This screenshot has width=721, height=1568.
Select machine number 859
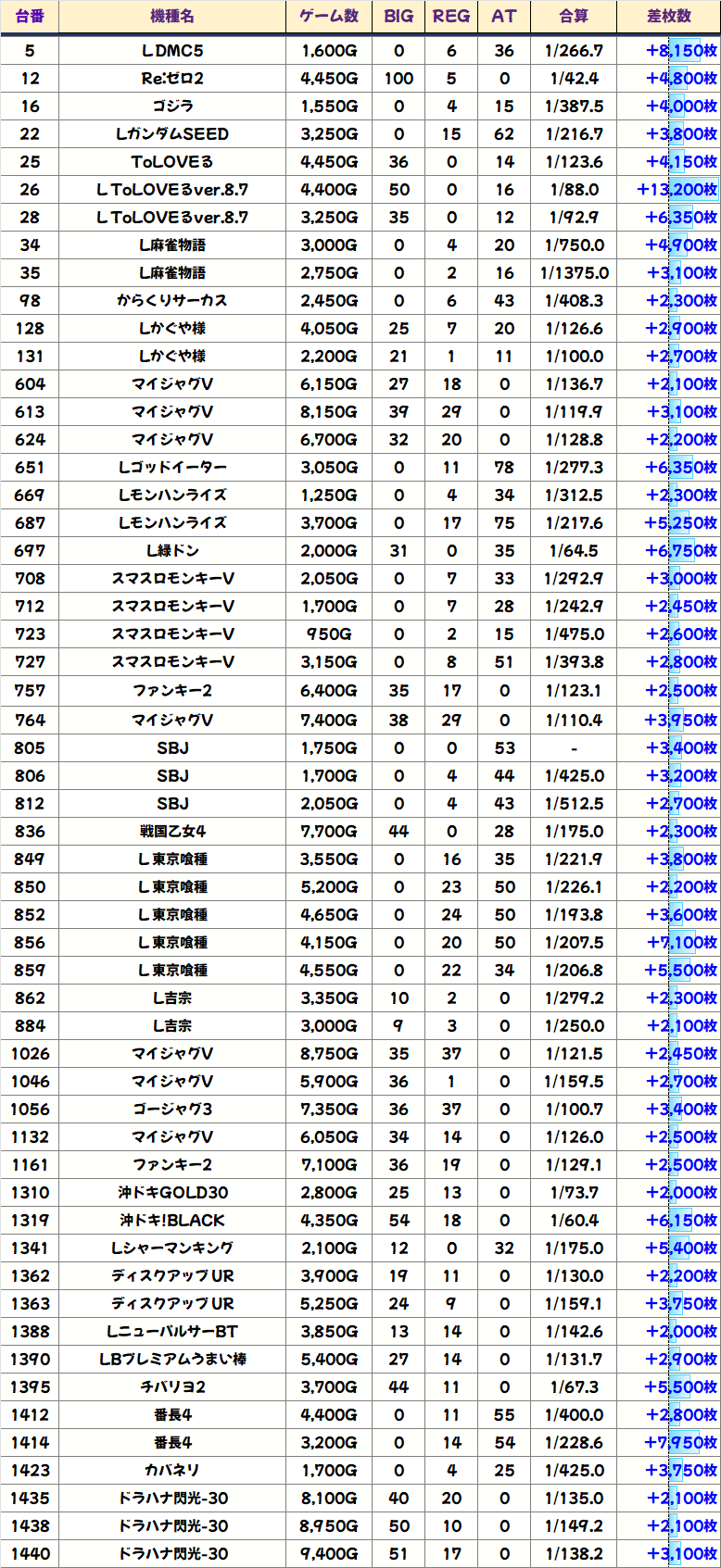point(30,970)
